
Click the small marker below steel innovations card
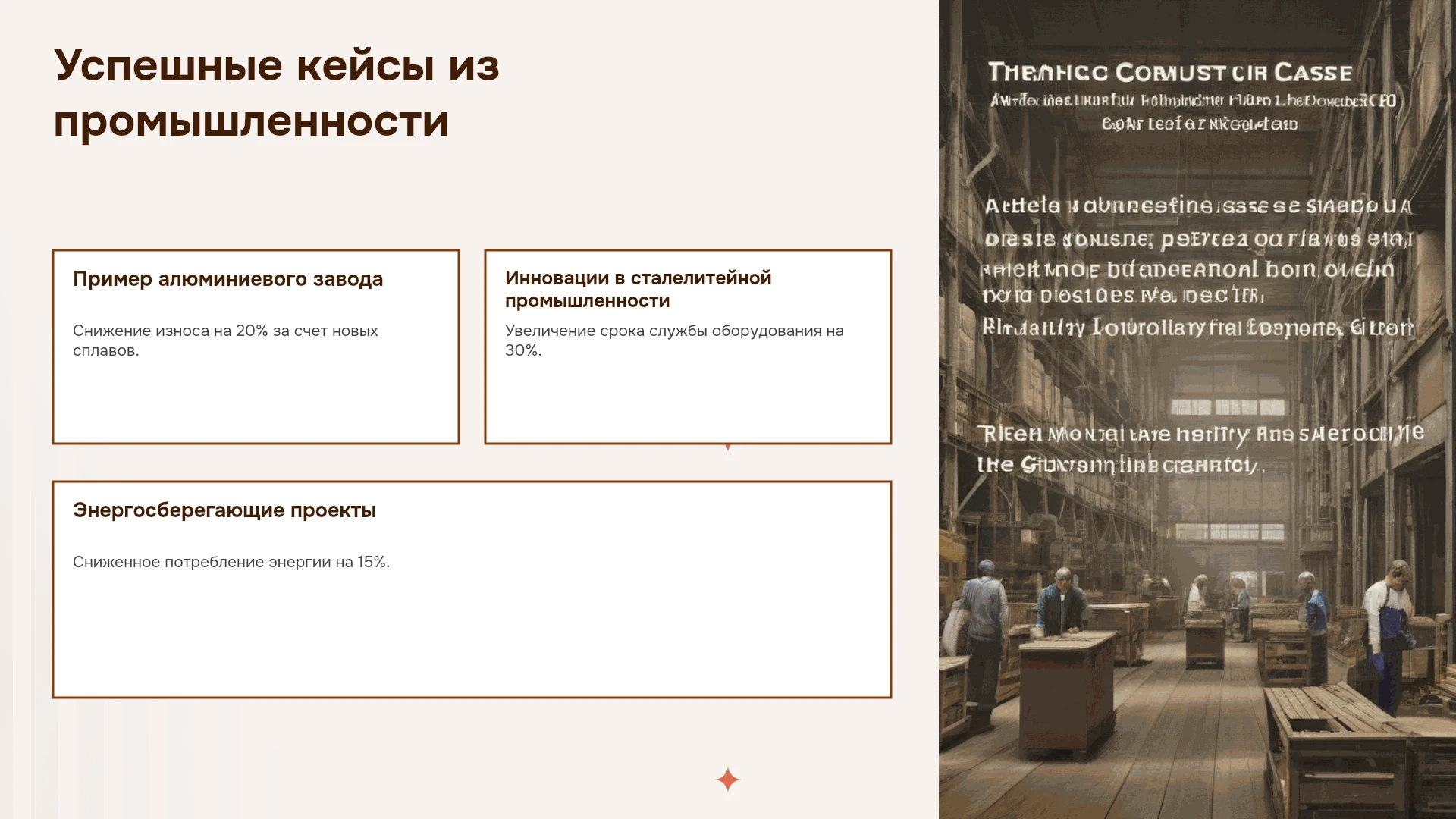pyautogui.click(x=728, y=447)
